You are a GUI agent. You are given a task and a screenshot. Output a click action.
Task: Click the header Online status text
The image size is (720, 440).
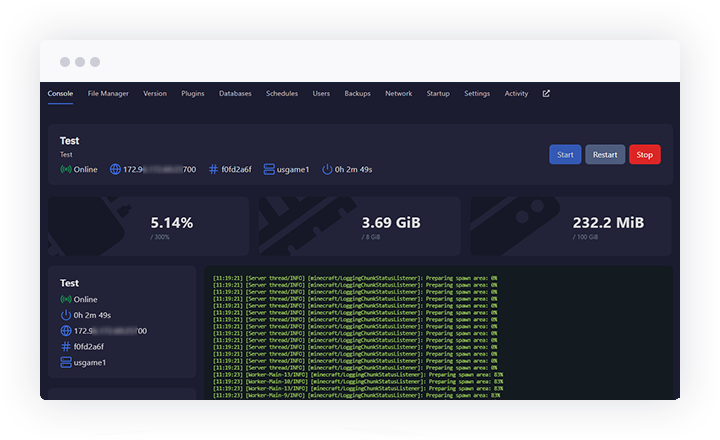click(x=85, y=169)
